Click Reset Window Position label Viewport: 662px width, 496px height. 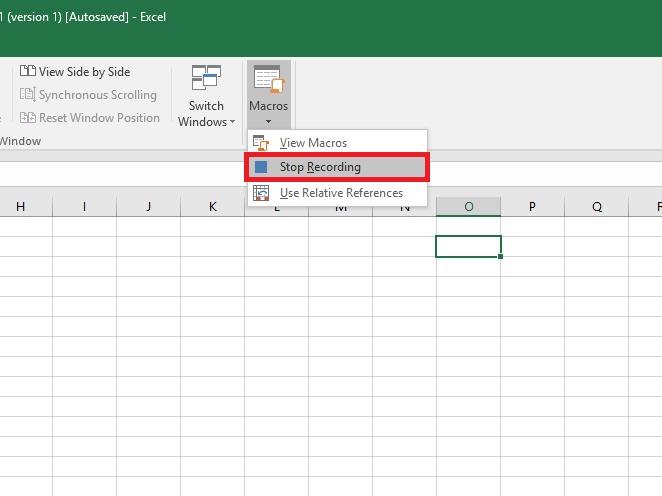point(99,118)
